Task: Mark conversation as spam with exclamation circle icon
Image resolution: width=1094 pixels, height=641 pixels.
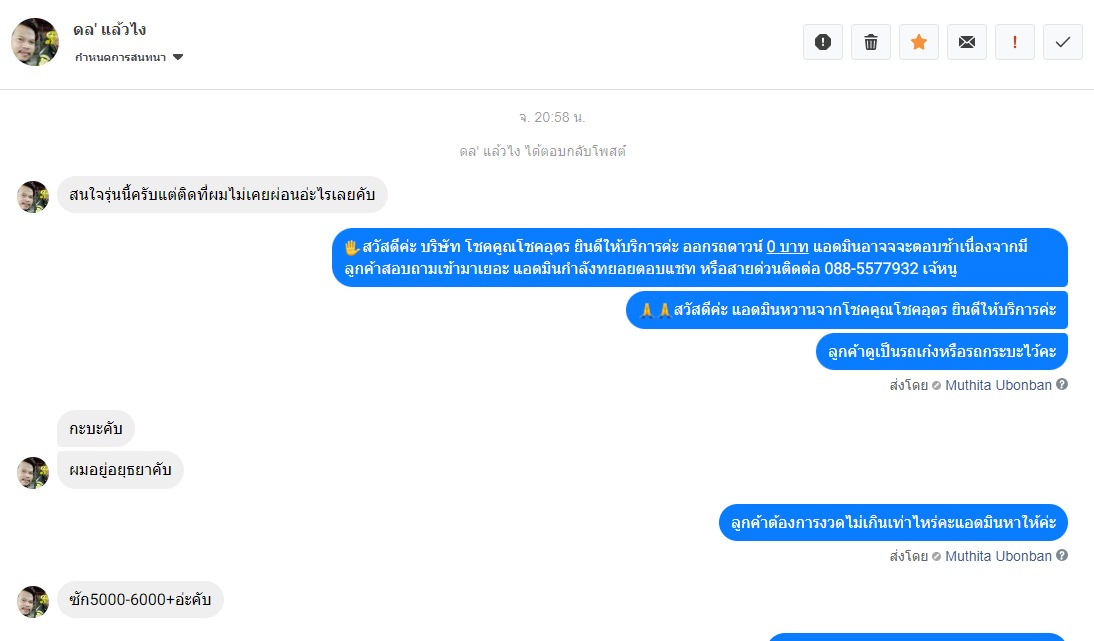Action: point(823,43)
